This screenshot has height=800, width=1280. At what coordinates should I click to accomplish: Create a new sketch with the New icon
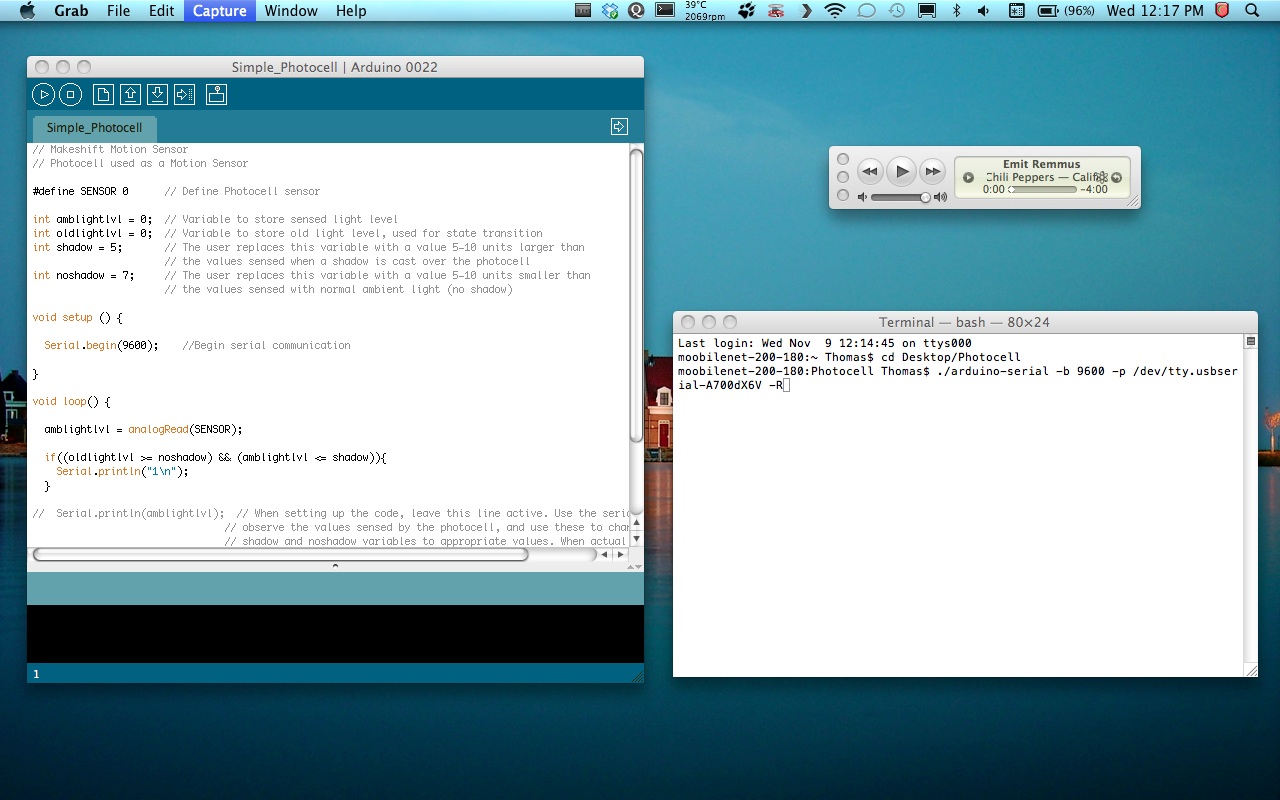coord(103,95)
